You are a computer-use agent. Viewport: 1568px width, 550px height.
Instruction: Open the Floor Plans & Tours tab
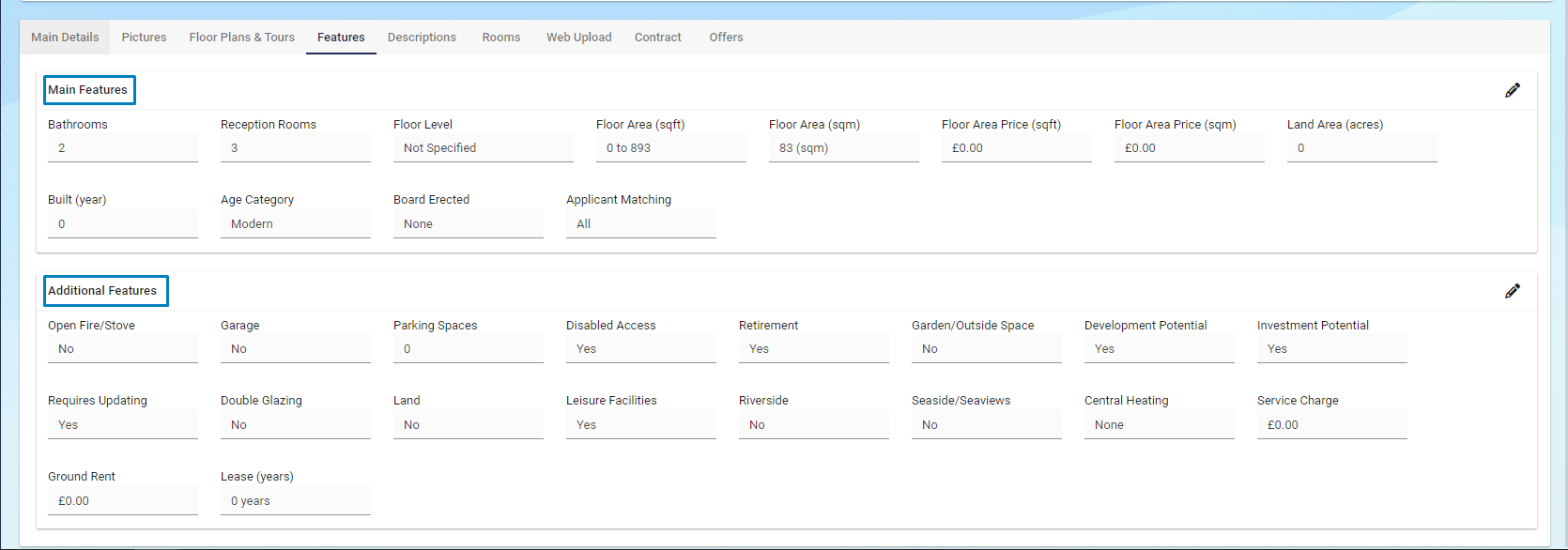coord(242,38)
